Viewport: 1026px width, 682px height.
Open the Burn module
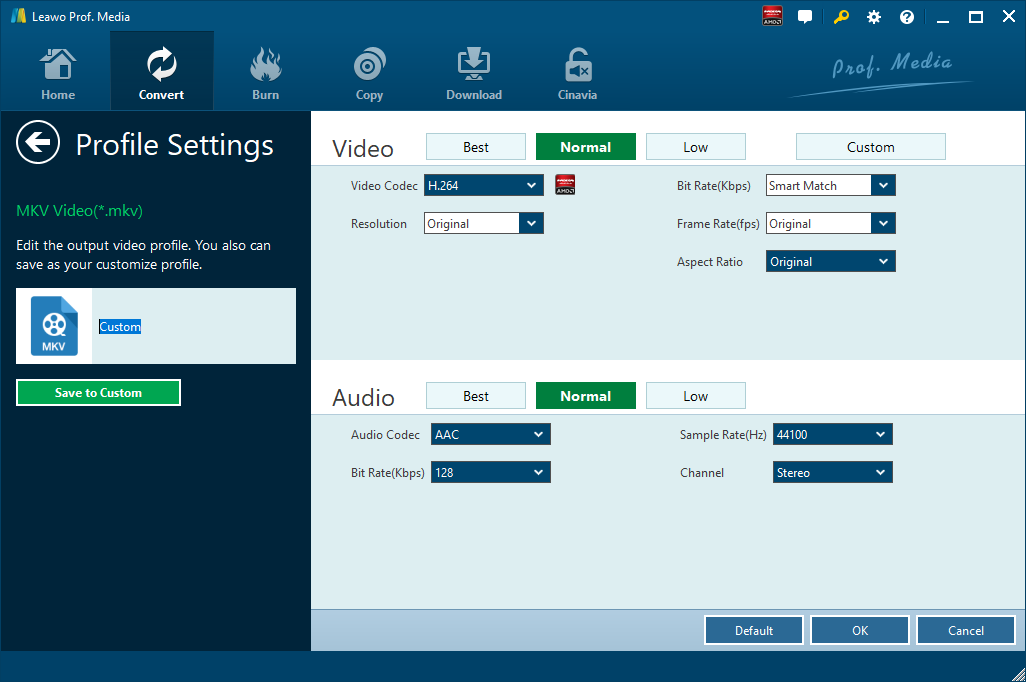pyautogui.click(x=265, y=73)
